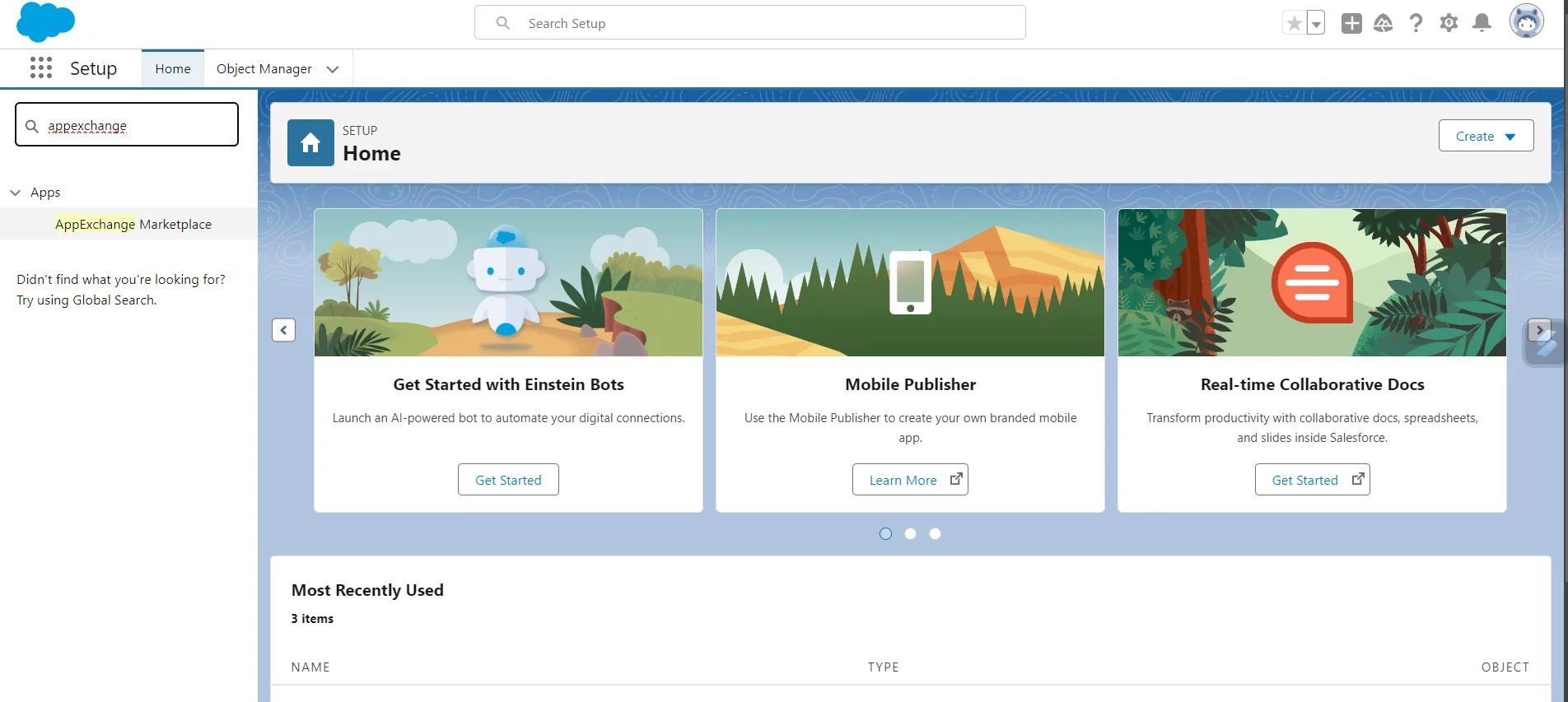Open the Setup gear icon
The width and height of the screenshot is (1568, 702).
[1449, 23]
